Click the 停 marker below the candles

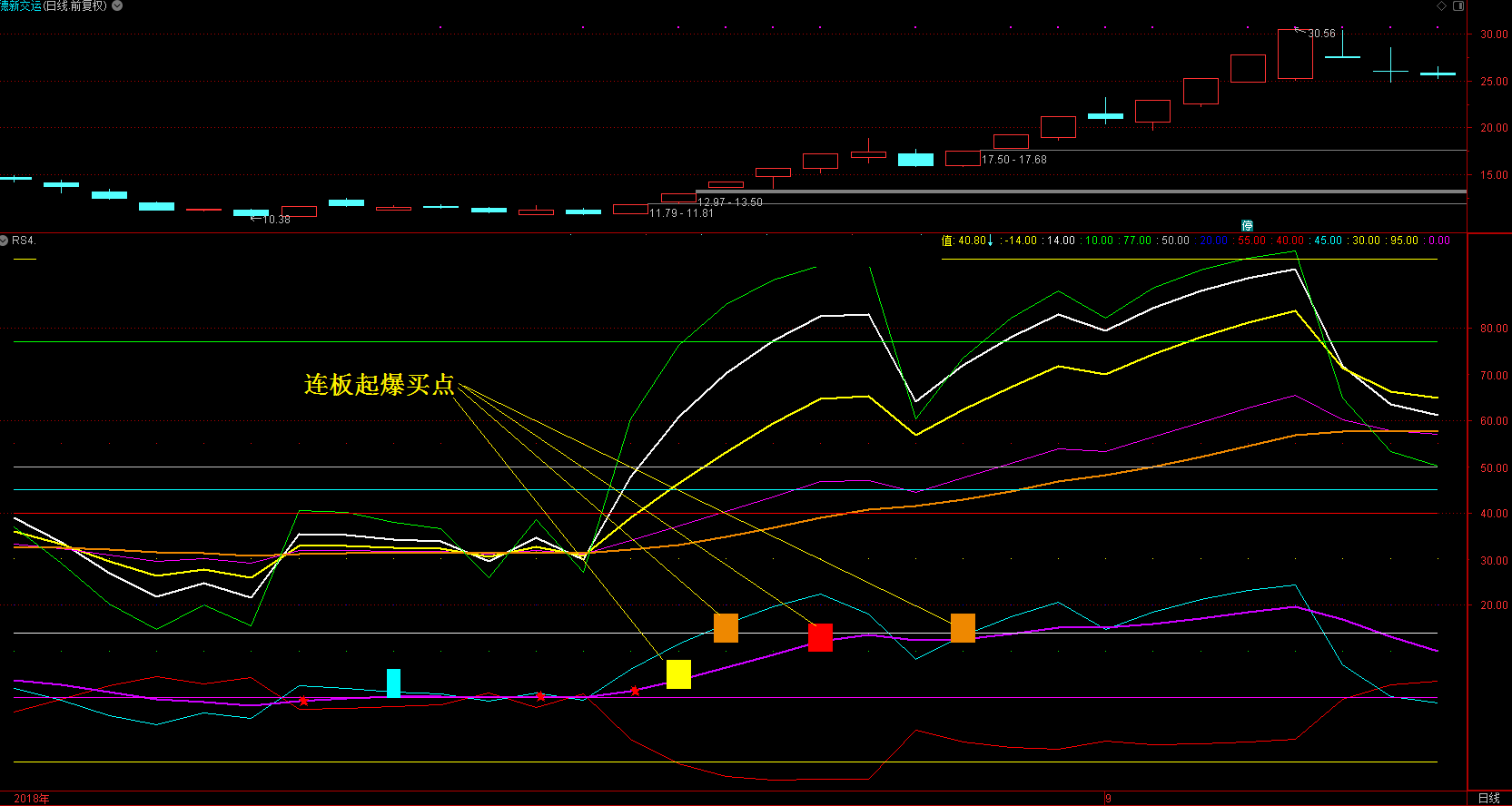pos(1247,225)
